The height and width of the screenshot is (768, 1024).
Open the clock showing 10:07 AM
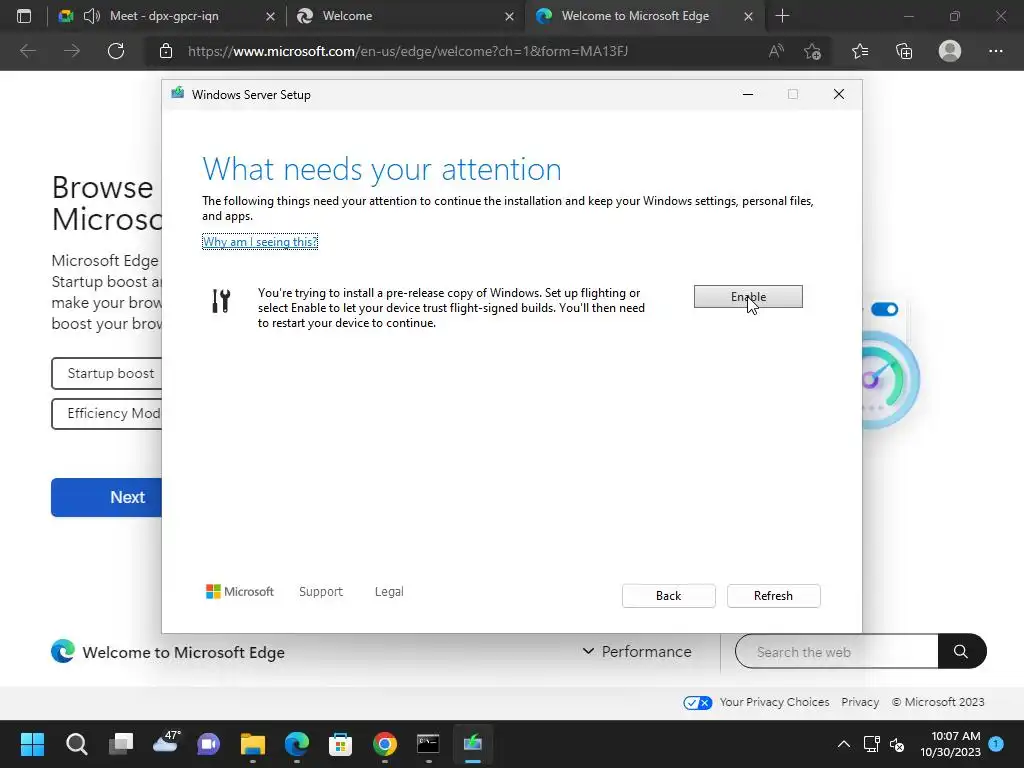(x=950, y=744)
